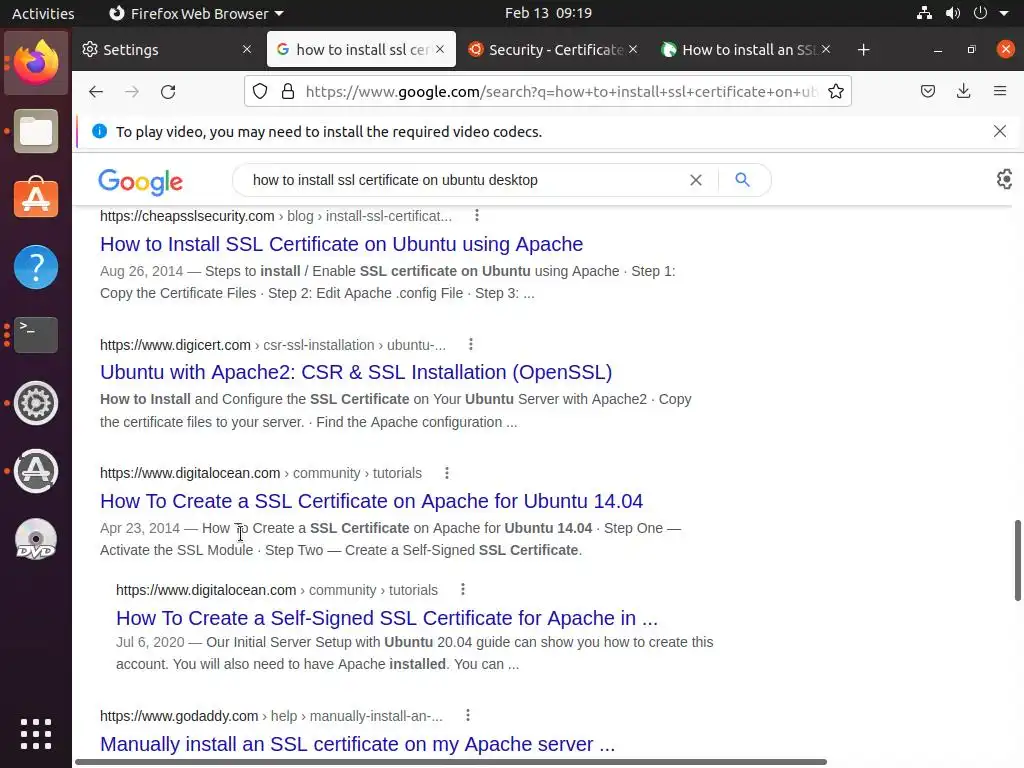The height and width of the screenshot is (768, 1024).
Task: Open a new browser tab
Action: (x=863, y=50)
